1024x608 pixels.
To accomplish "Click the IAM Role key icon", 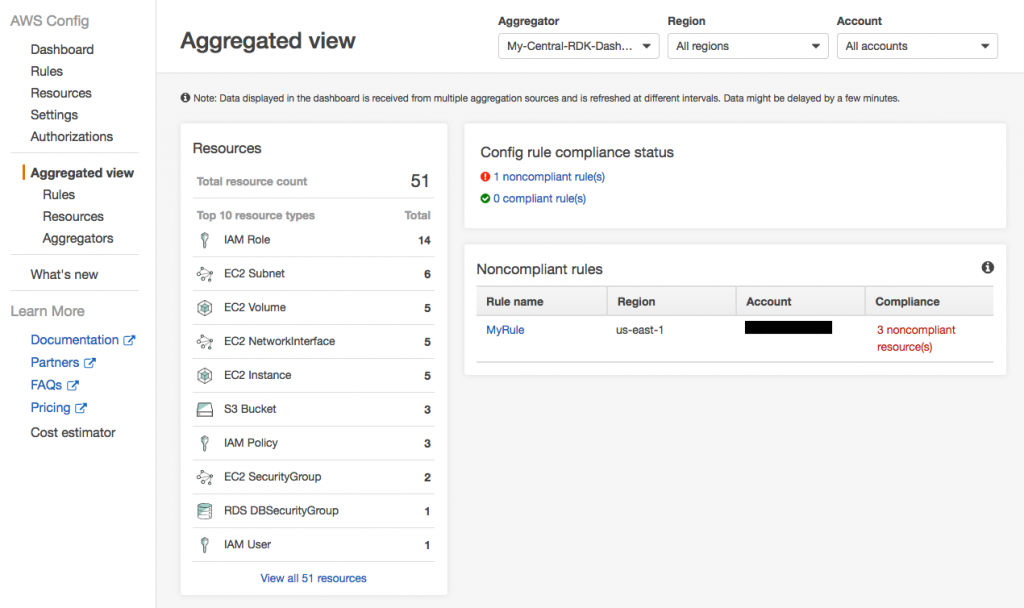I will click(205, 240).
